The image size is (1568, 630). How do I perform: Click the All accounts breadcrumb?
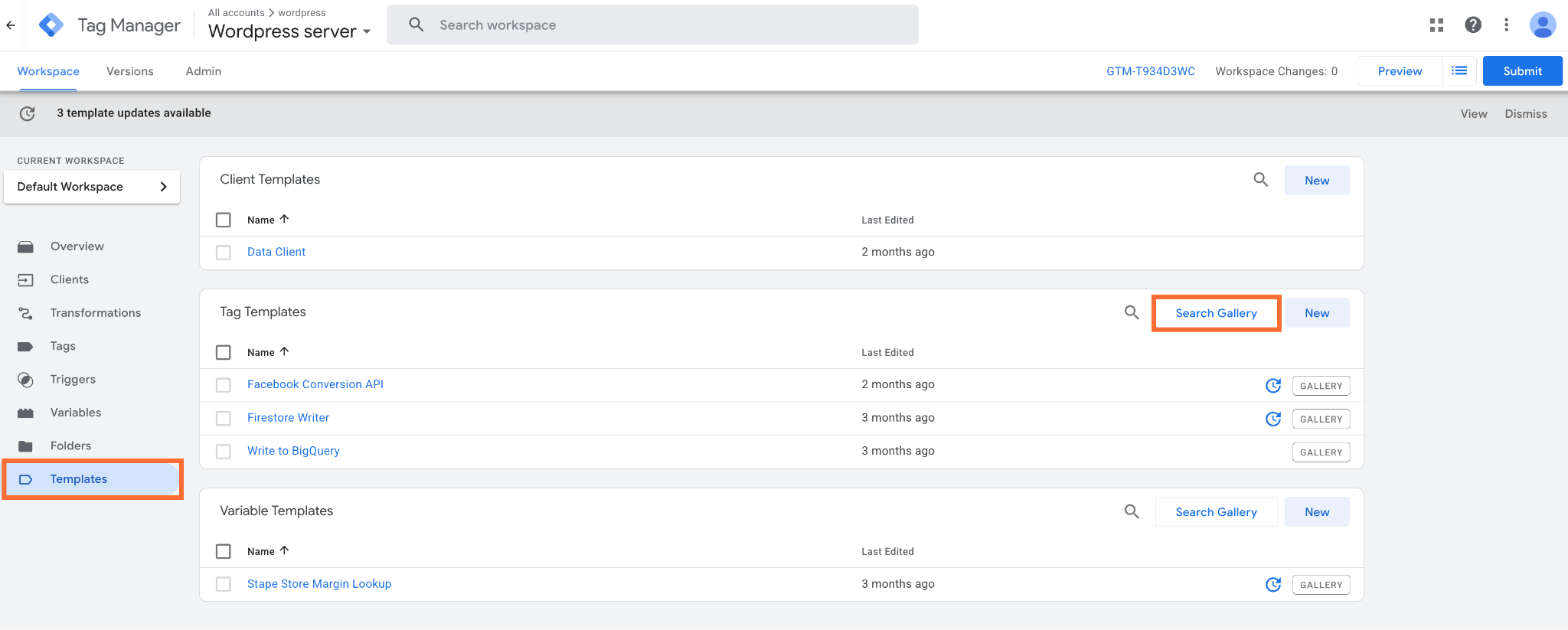237,13
